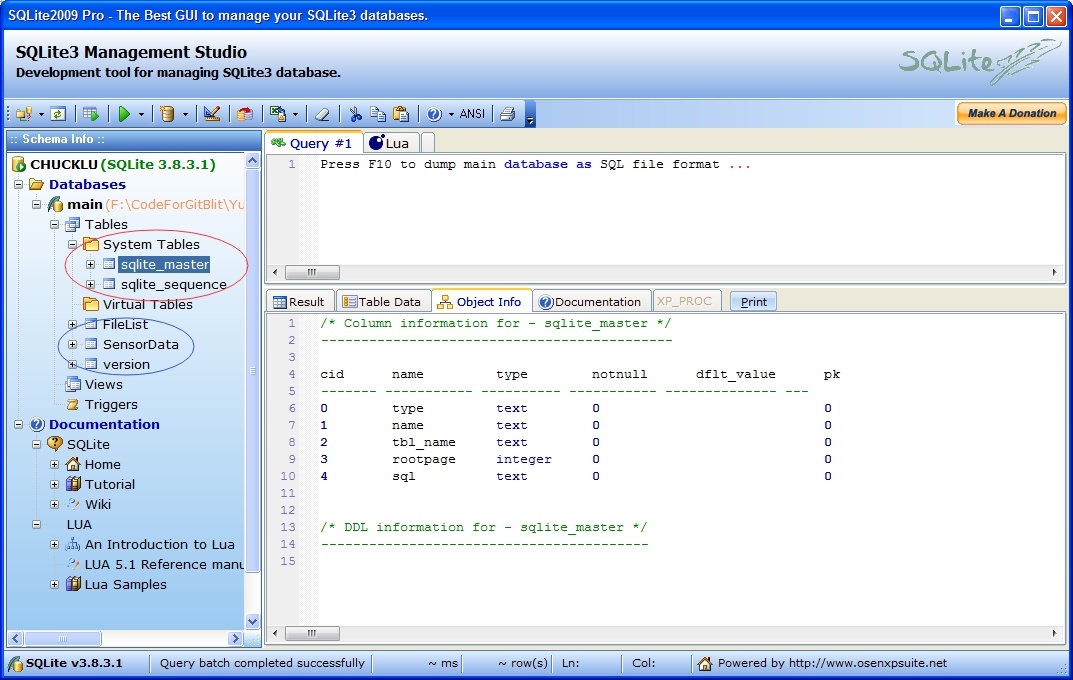Click the scissors cut icon
This screenshot has height=680, width=1073.
(355, 114)
